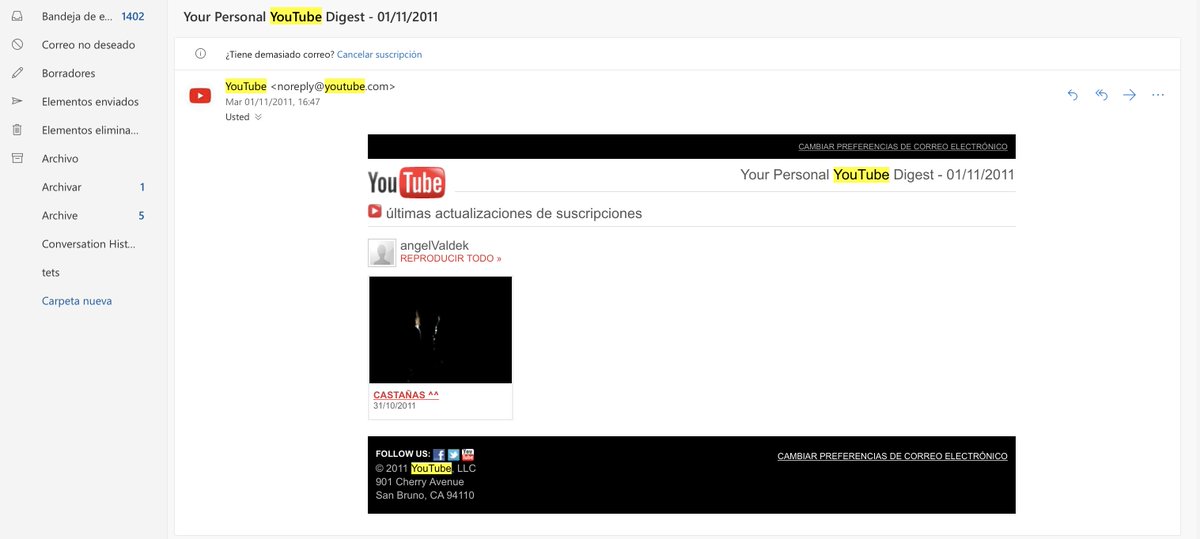Click the 1402 unread count badge
1200x539 pixels.
tap(132, 17)
